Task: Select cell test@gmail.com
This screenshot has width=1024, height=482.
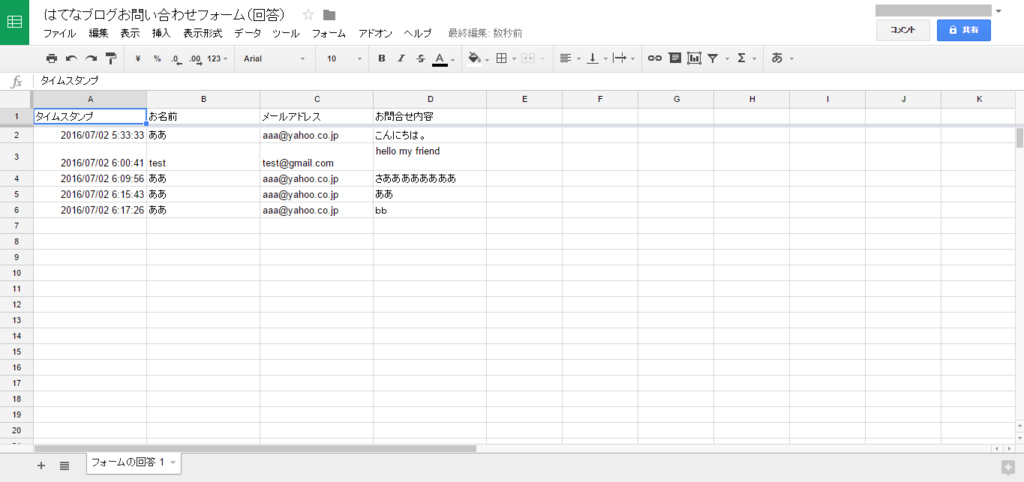Action: 317,157
